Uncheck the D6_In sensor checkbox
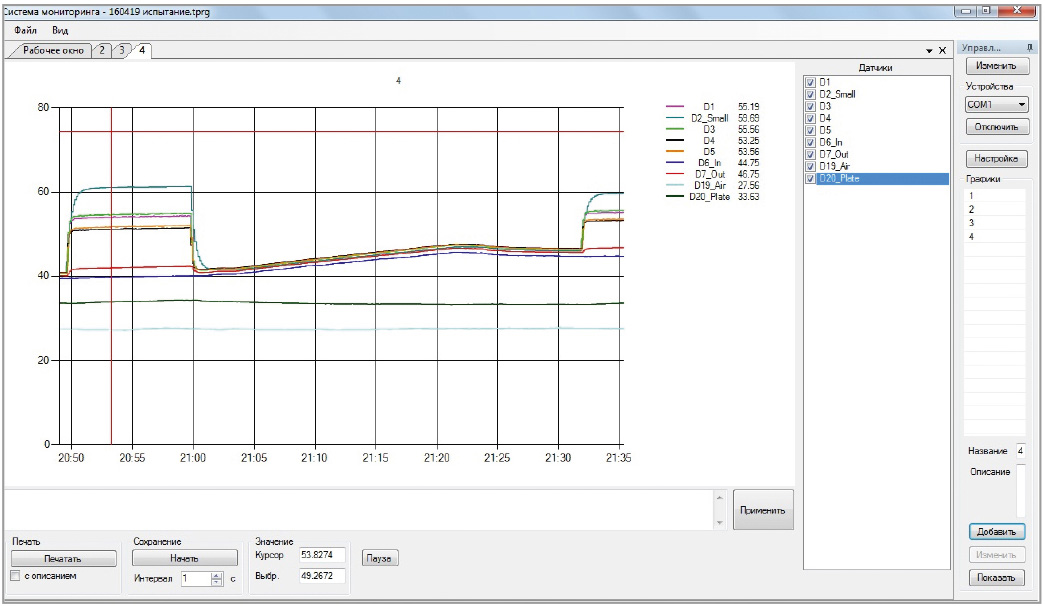 810,142
